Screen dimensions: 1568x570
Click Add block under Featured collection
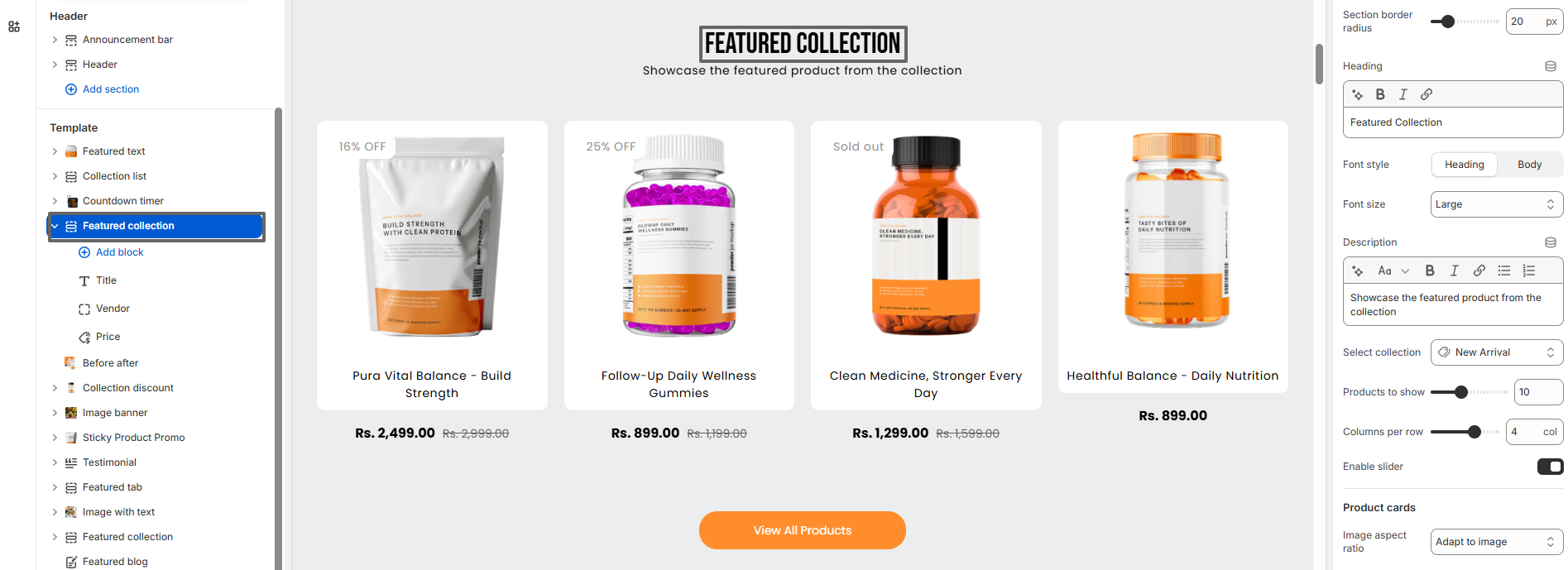pos(119,251)
